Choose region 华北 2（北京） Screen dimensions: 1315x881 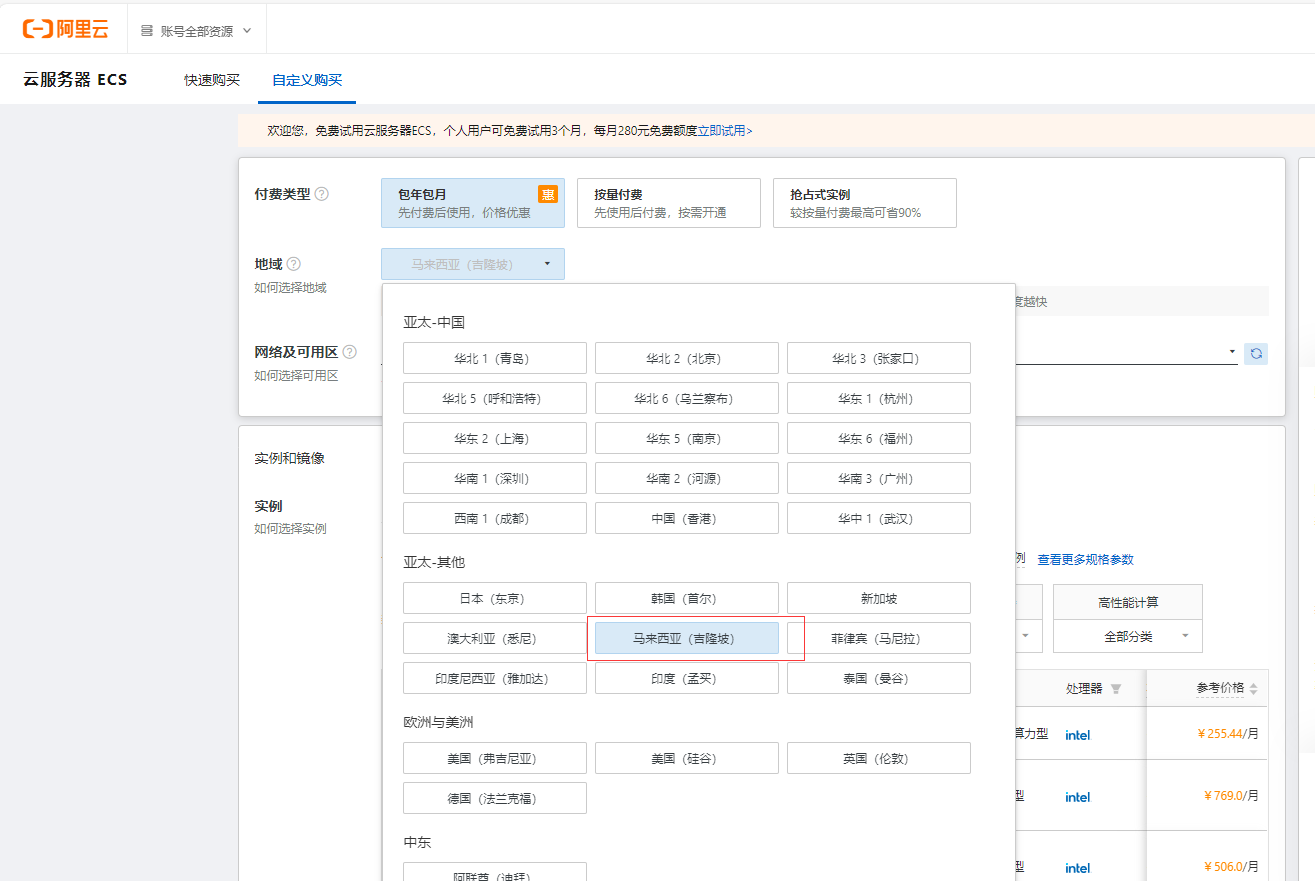pos(687,358)
